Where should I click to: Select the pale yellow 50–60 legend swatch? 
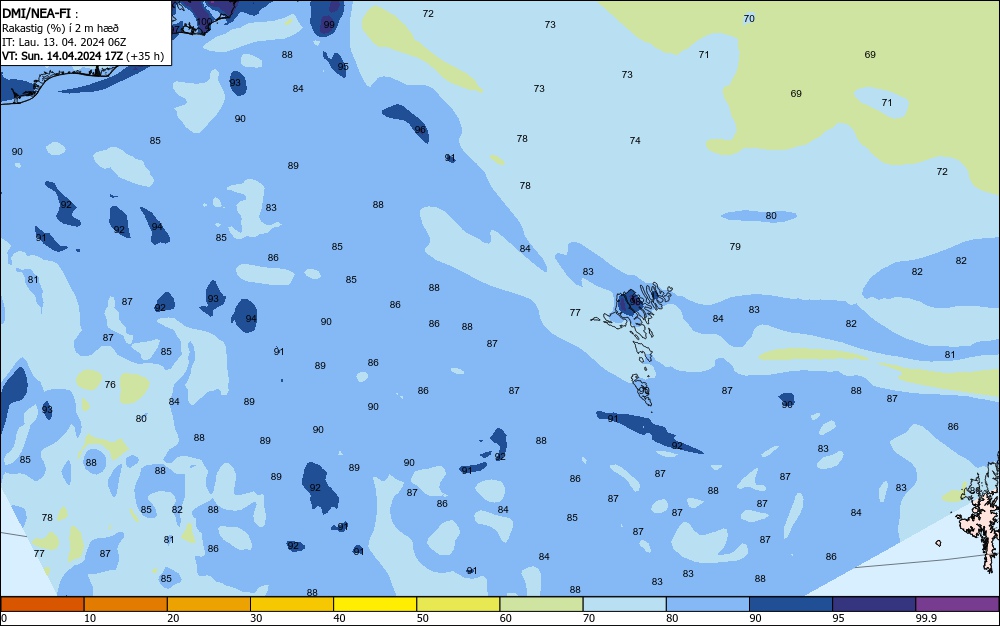coord(458,604)
